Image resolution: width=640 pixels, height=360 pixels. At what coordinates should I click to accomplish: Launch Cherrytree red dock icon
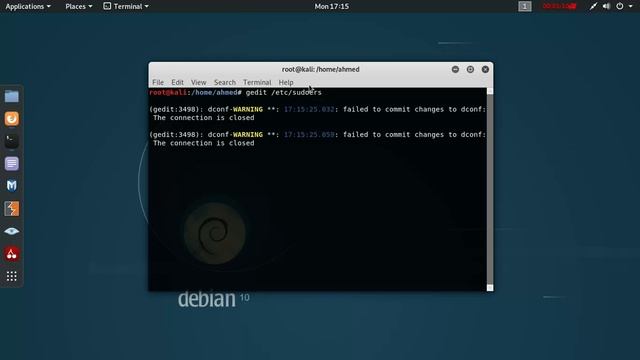click(x=11, y=254)
